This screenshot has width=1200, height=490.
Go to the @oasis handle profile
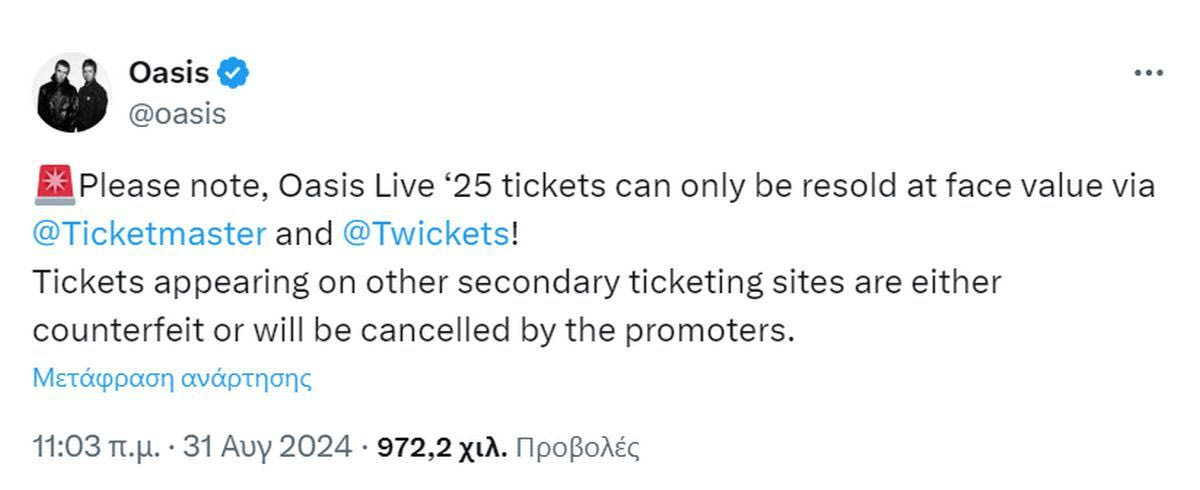[x=177, y=114]
